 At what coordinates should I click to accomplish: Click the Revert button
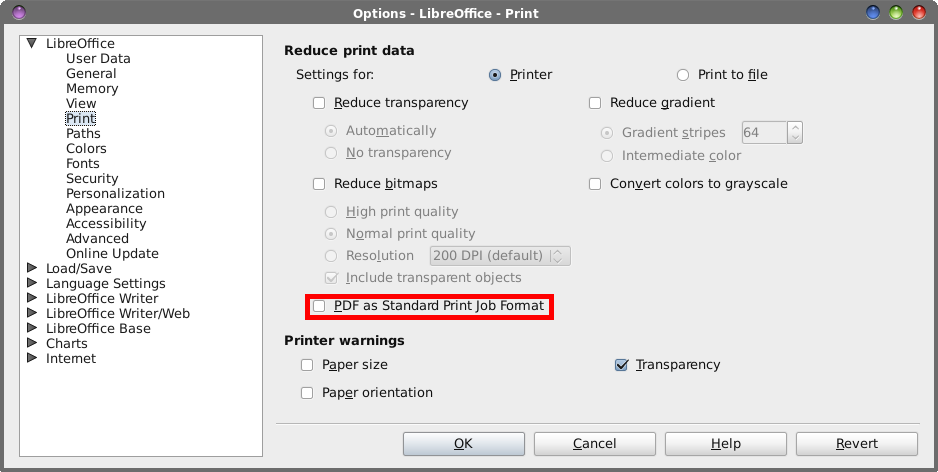tap(857, 444)
